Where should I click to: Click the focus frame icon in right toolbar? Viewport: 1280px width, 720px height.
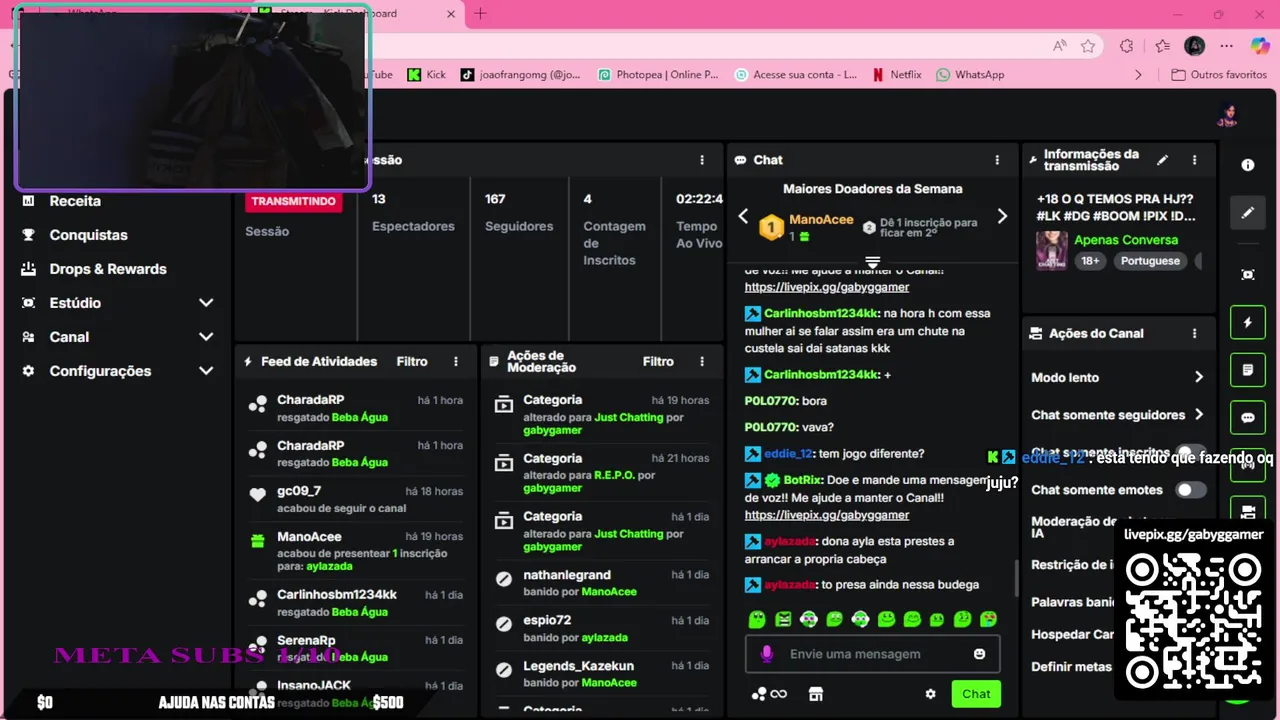point(1248,274)
